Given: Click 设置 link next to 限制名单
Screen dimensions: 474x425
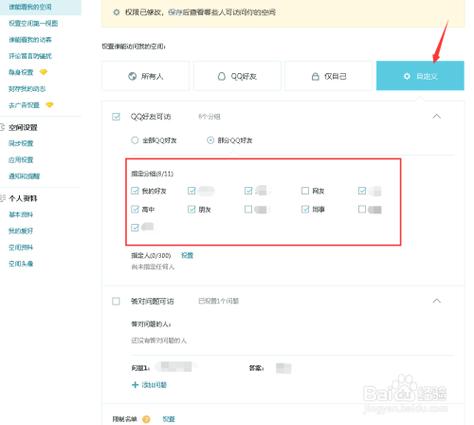Looking at the screenshot, I should [169, 419].
